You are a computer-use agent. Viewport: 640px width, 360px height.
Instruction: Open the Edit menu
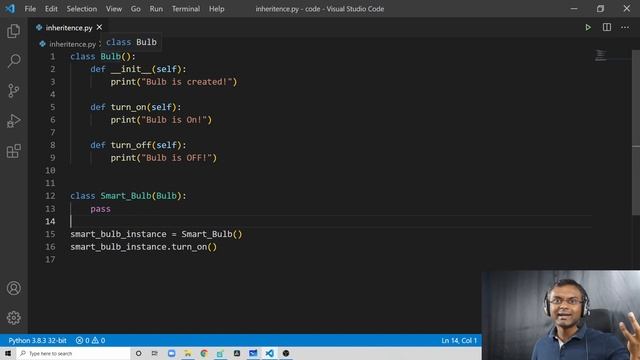point(51,9)
